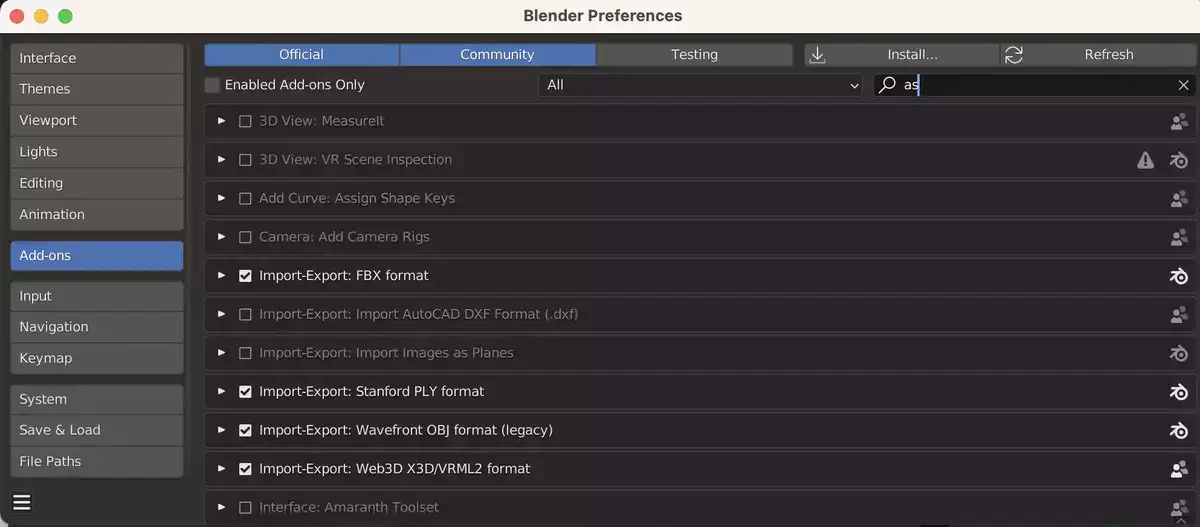Screen dimensions: 1200x527
Task: Open the All category dropdown
Action: [x=700, y=85]
